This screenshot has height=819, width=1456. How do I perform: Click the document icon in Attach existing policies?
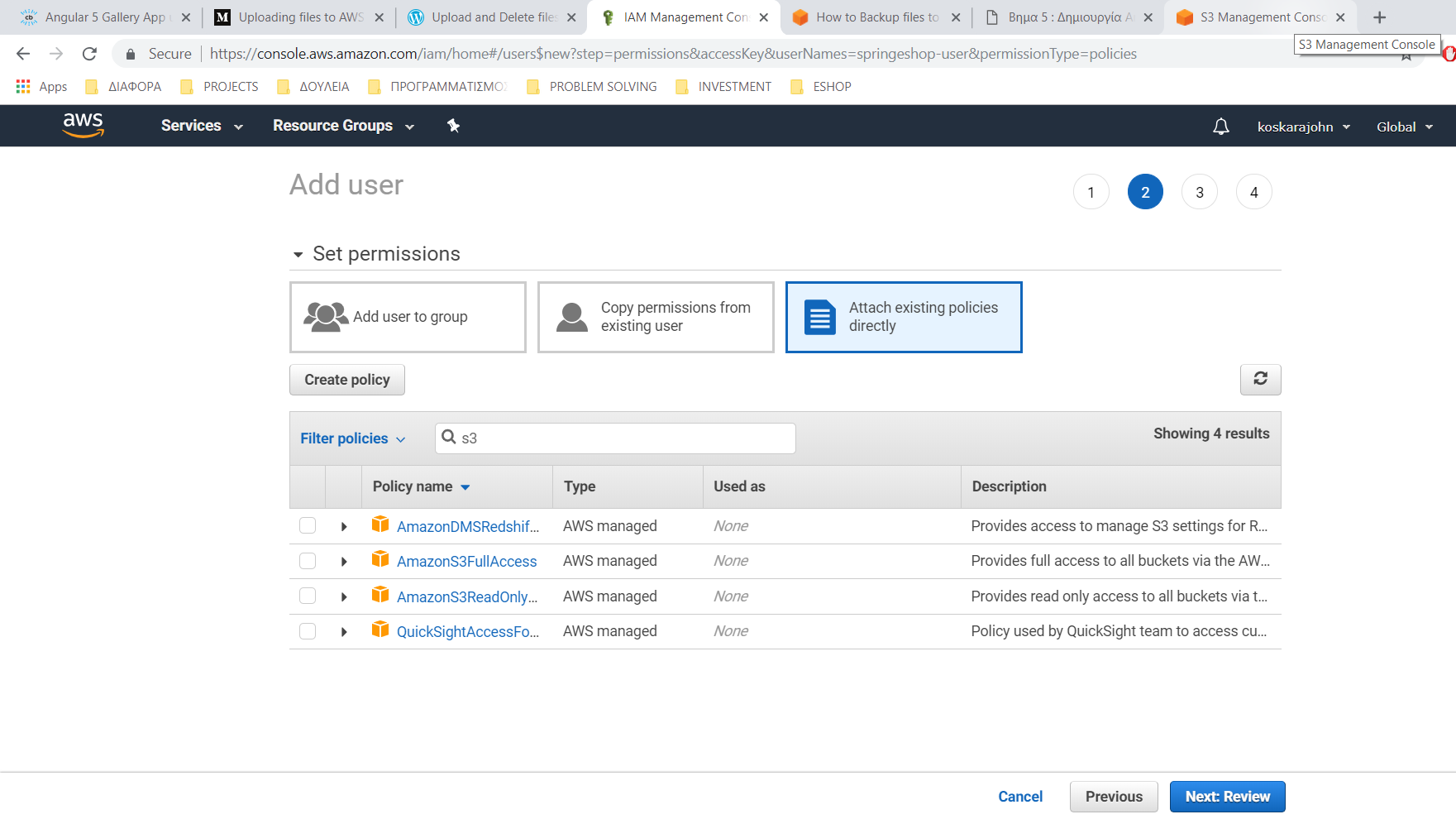pyautogui.click(x=820, y=317)
